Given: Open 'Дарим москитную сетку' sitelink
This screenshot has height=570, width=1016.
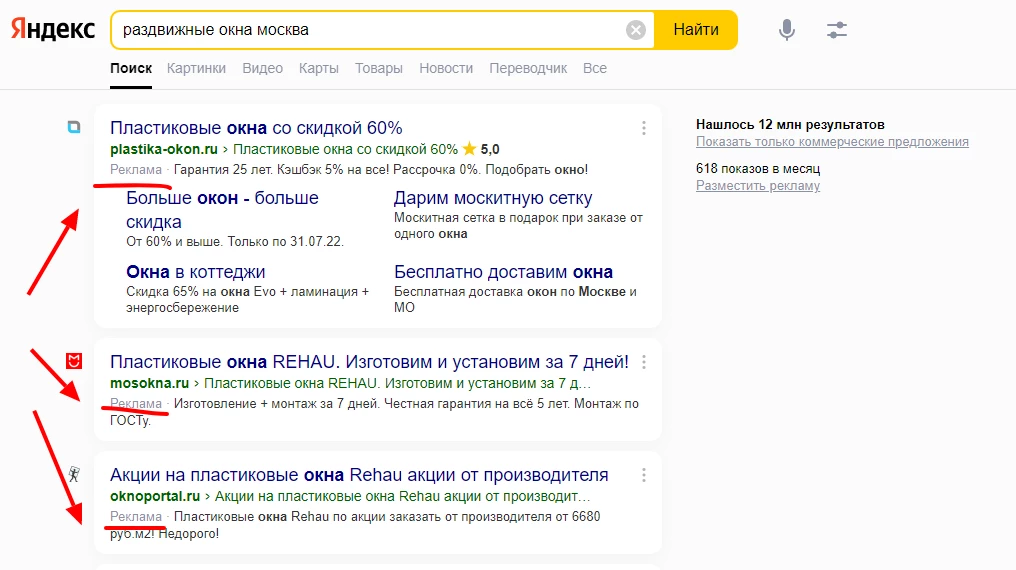Looking at the screenshot, I should tap(493, 198).
